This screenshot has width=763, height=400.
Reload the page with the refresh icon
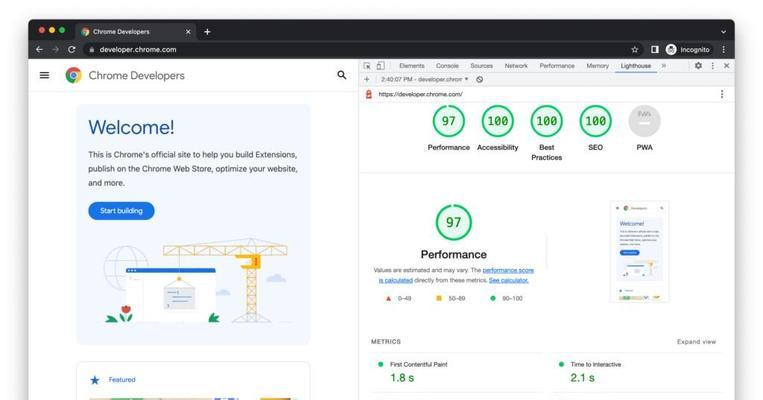tap(72, 50)
